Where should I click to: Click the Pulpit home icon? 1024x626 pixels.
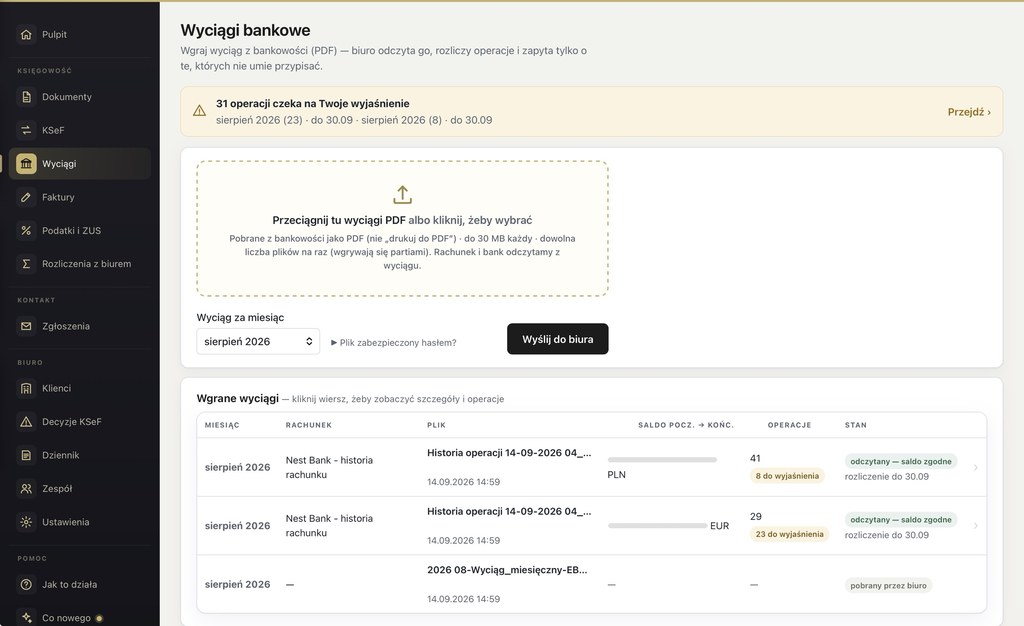(26, 35)
